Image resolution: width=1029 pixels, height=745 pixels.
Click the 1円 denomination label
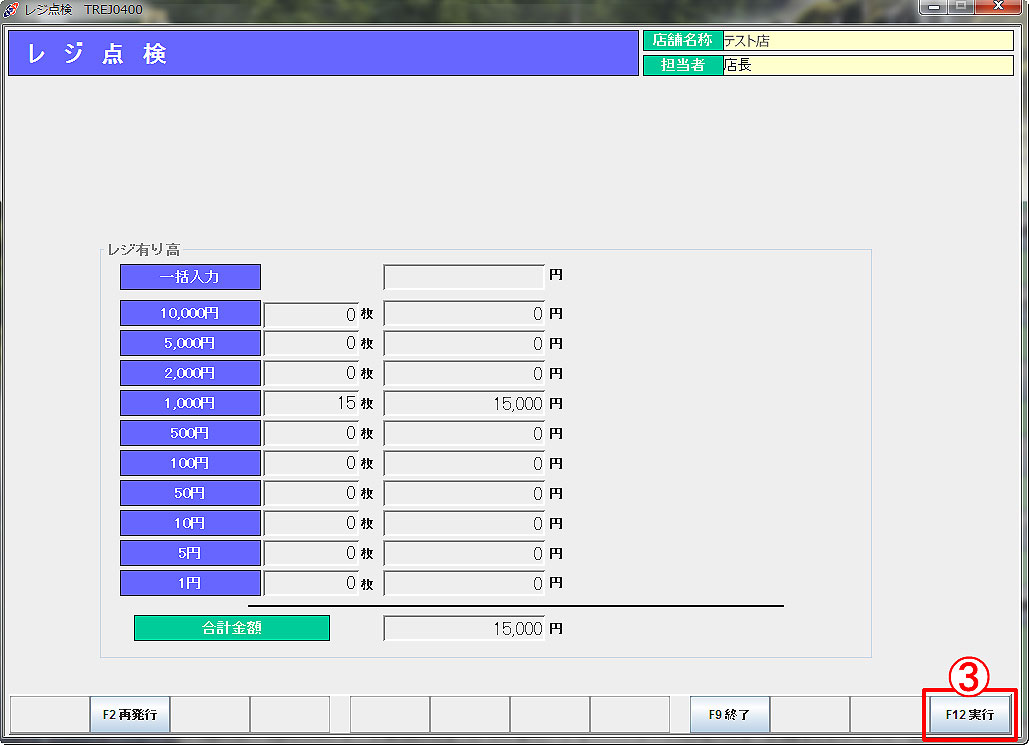190,583
